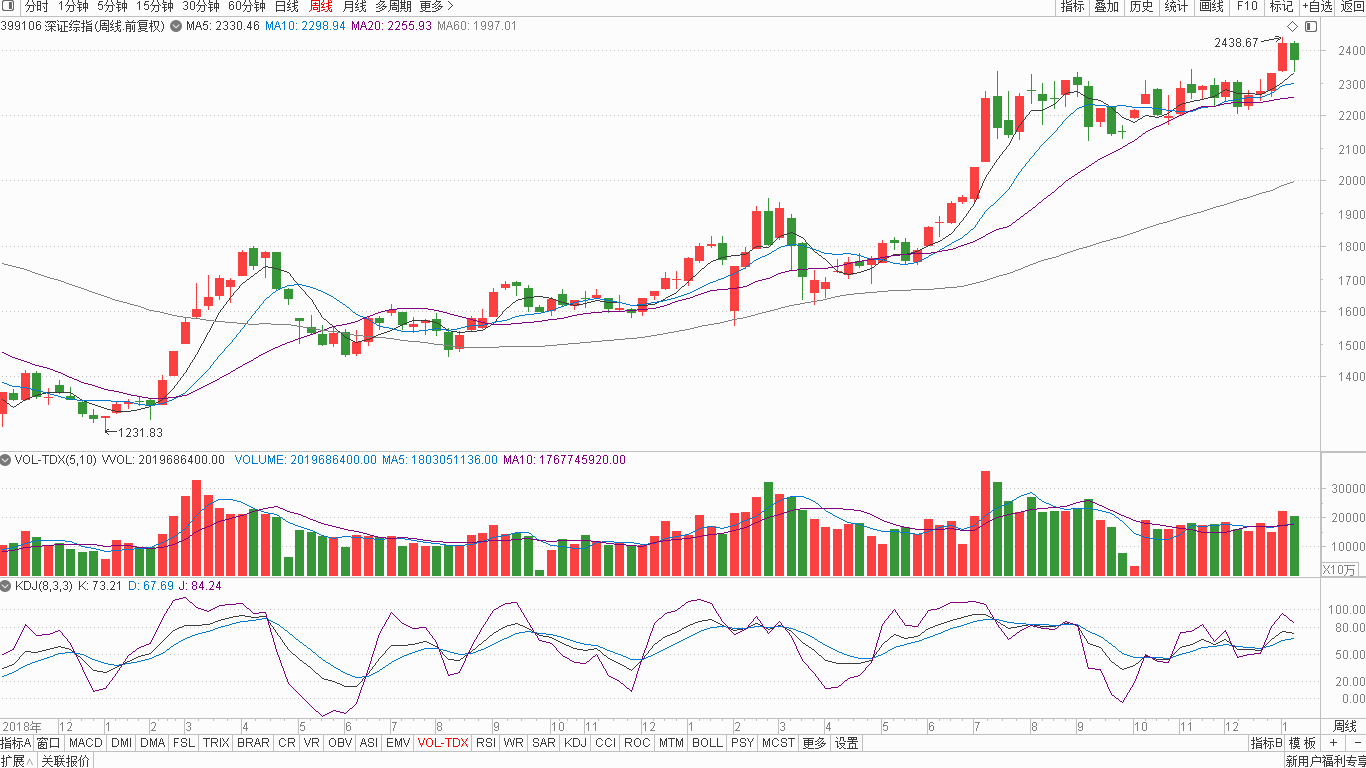Apply the DMA indicator

(153, 743)
